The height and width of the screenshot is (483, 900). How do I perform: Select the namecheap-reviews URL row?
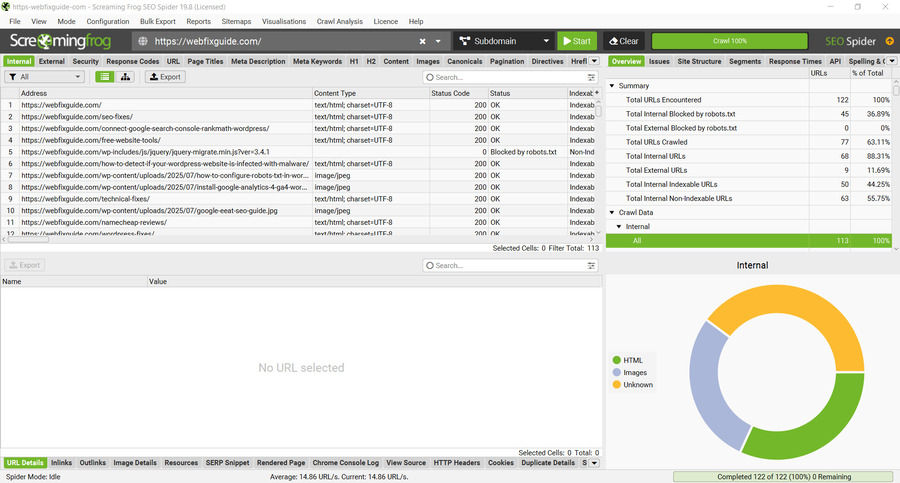pyautogui.click(x=298, y=222)
